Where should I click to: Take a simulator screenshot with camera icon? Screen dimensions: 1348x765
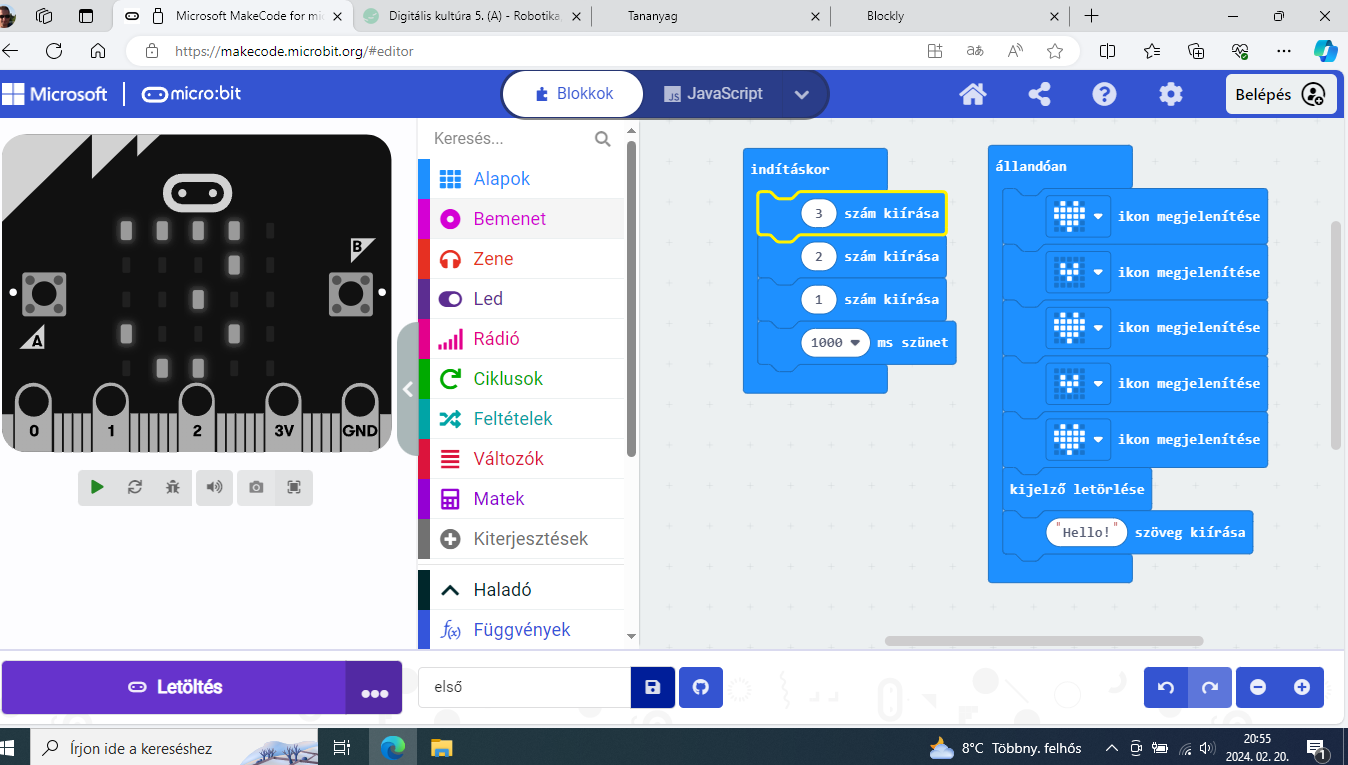257,487
